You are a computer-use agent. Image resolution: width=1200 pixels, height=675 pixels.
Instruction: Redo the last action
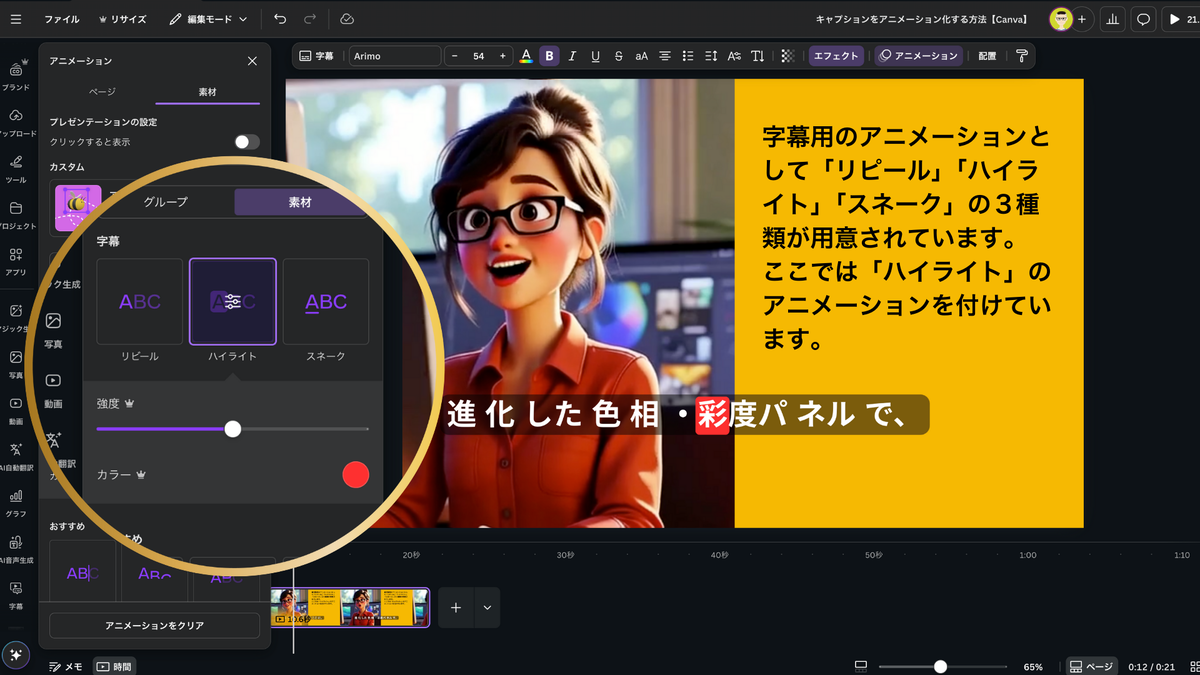click(310, 19)
